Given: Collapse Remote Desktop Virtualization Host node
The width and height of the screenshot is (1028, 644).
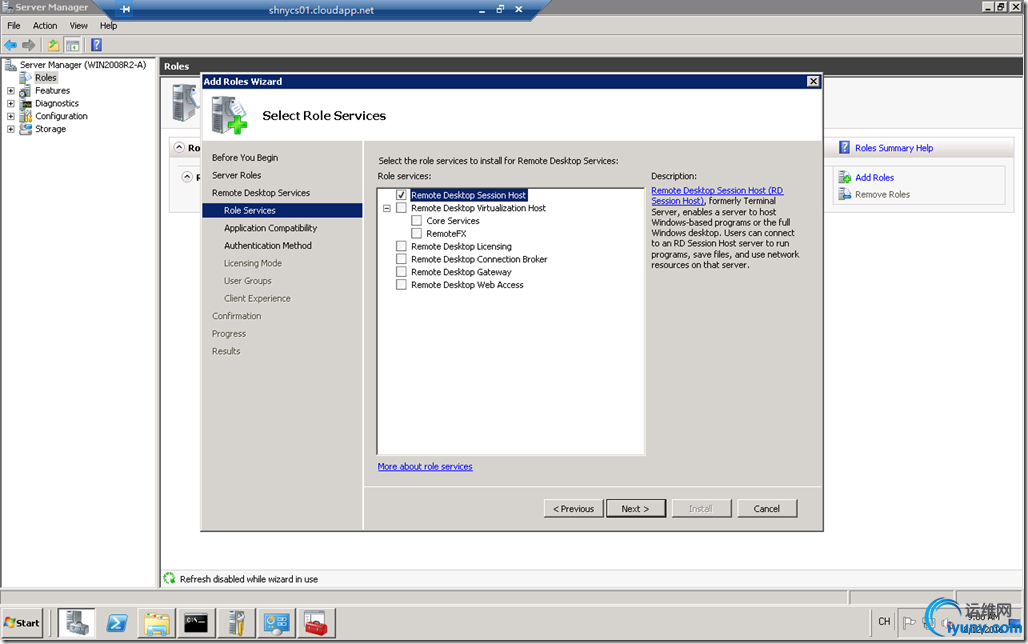Looking at the screenshot, I should (x=387, y=208).
